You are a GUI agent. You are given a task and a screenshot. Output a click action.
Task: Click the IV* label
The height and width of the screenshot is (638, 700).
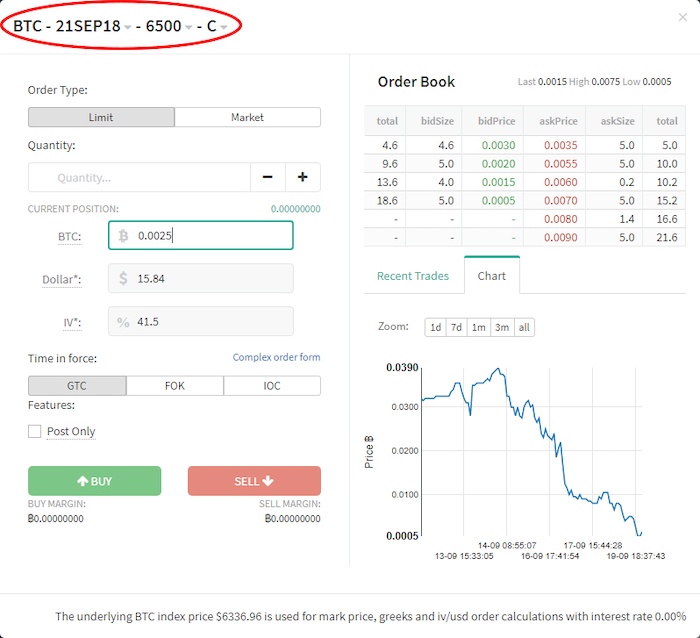(72, 322)
